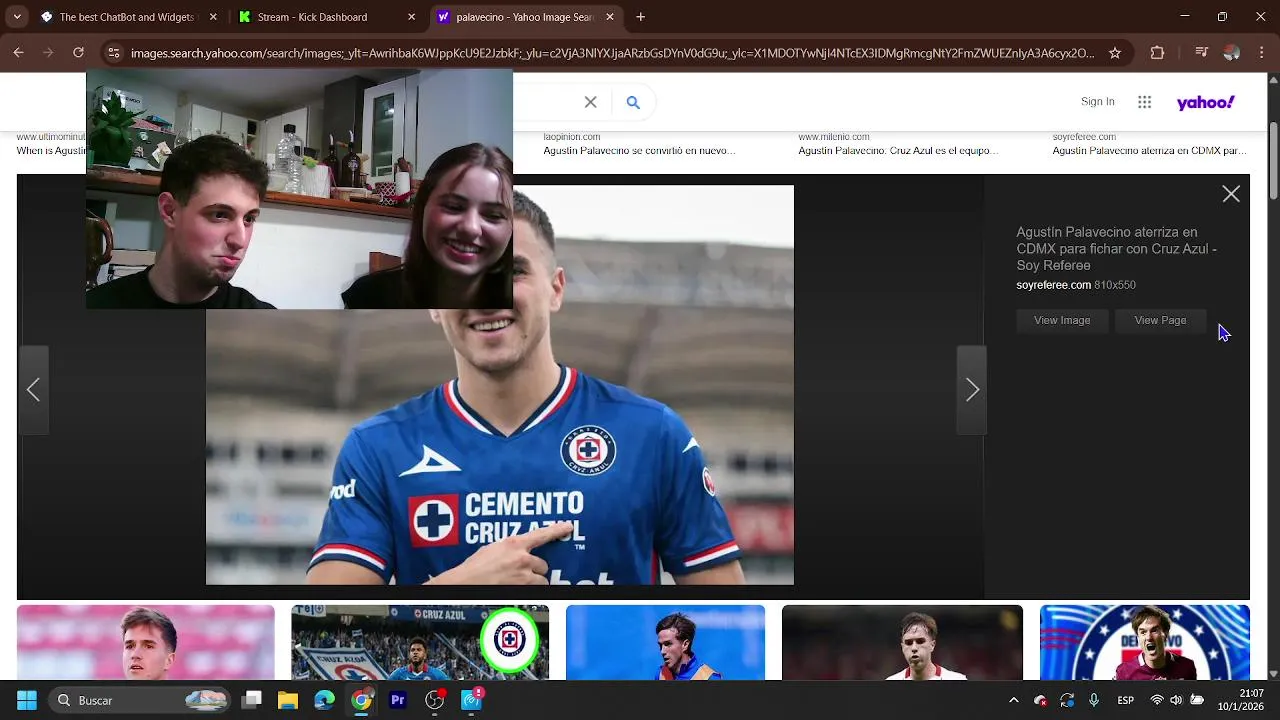This screenshot has width=1280, height=720.
Task: Show hidden system tray icons
Action: pyautogui.click(x=1014, y=700)
